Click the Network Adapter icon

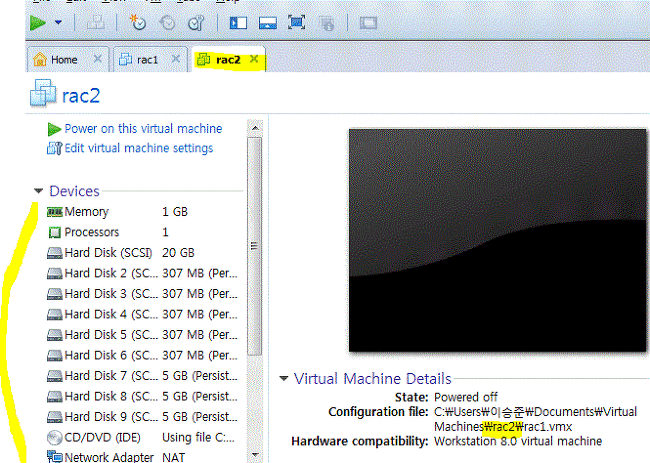(55, 457)
